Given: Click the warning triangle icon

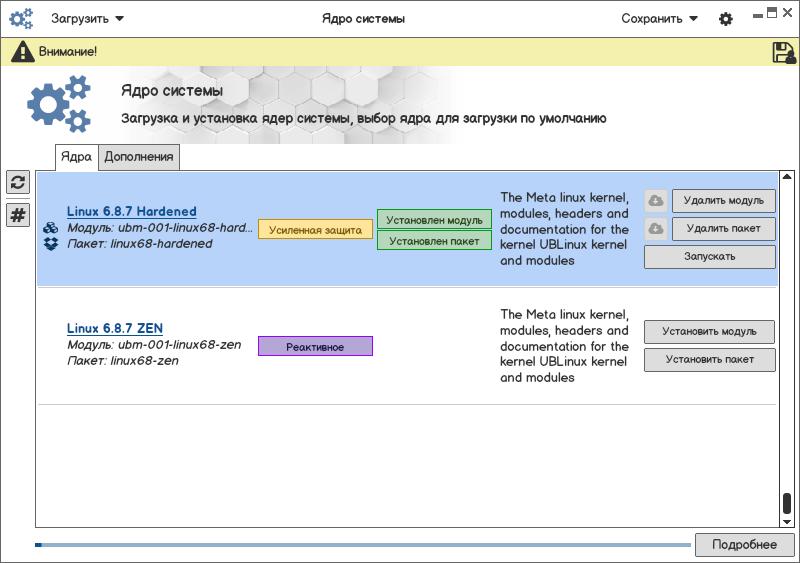Looking at the screenshot, I should 22,52.
